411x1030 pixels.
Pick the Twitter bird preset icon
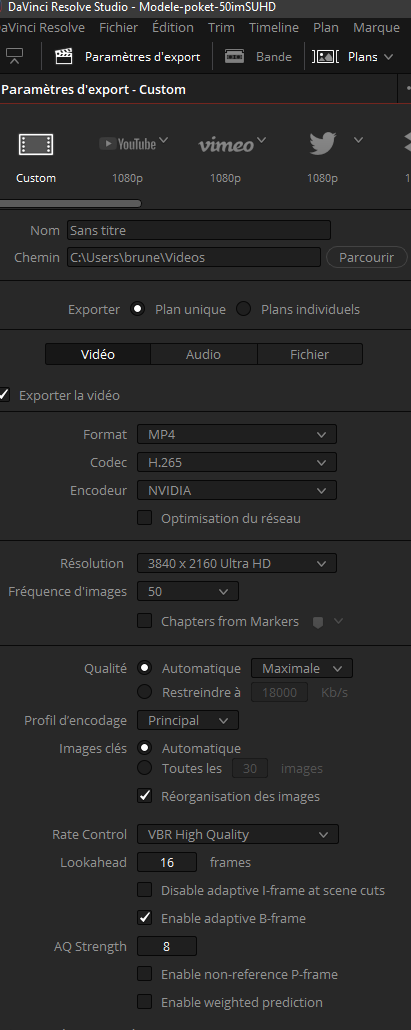point(323,143)
